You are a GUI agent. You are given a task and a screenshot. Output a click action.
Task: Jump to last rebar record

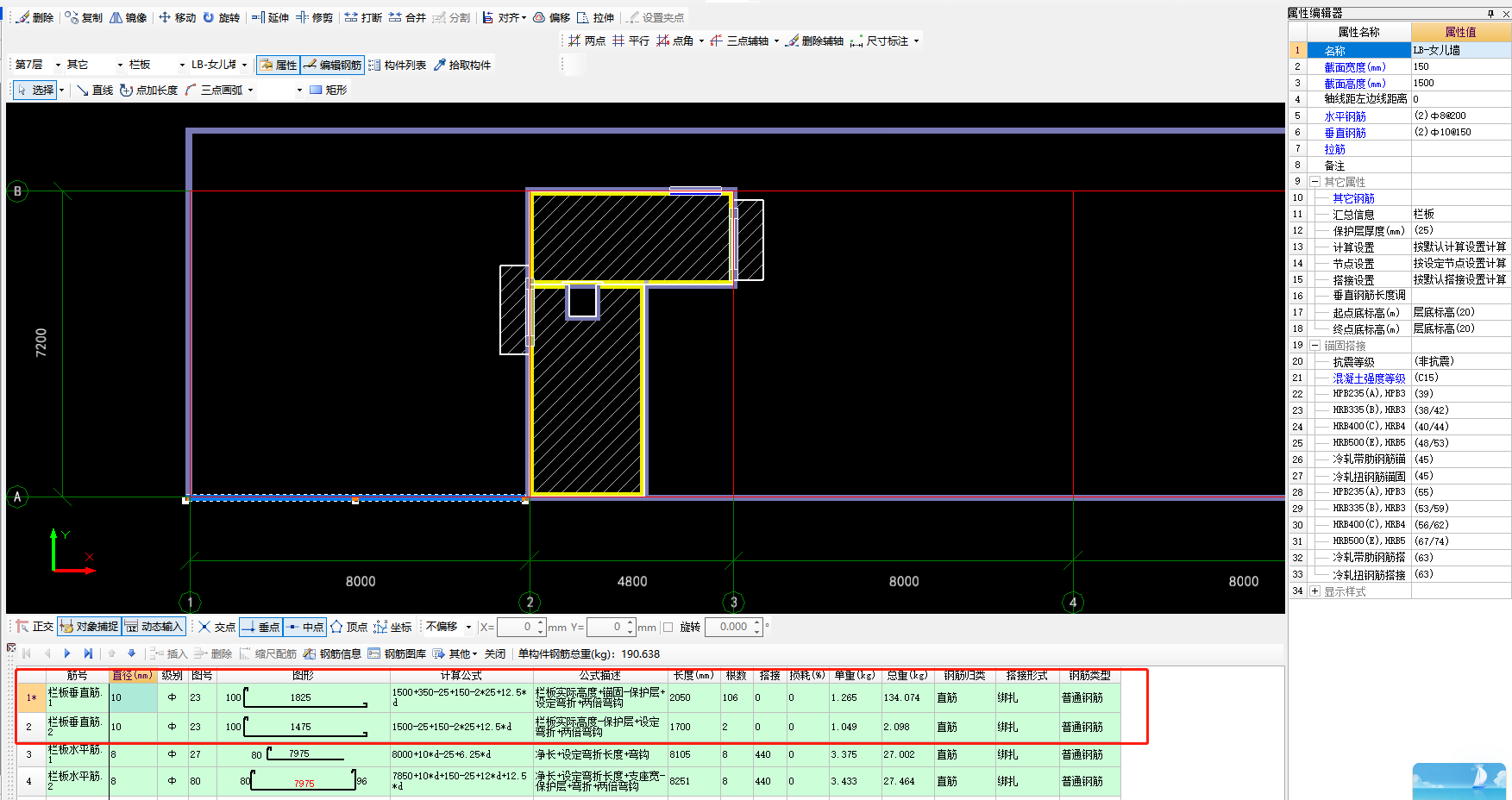pos(88,653)
